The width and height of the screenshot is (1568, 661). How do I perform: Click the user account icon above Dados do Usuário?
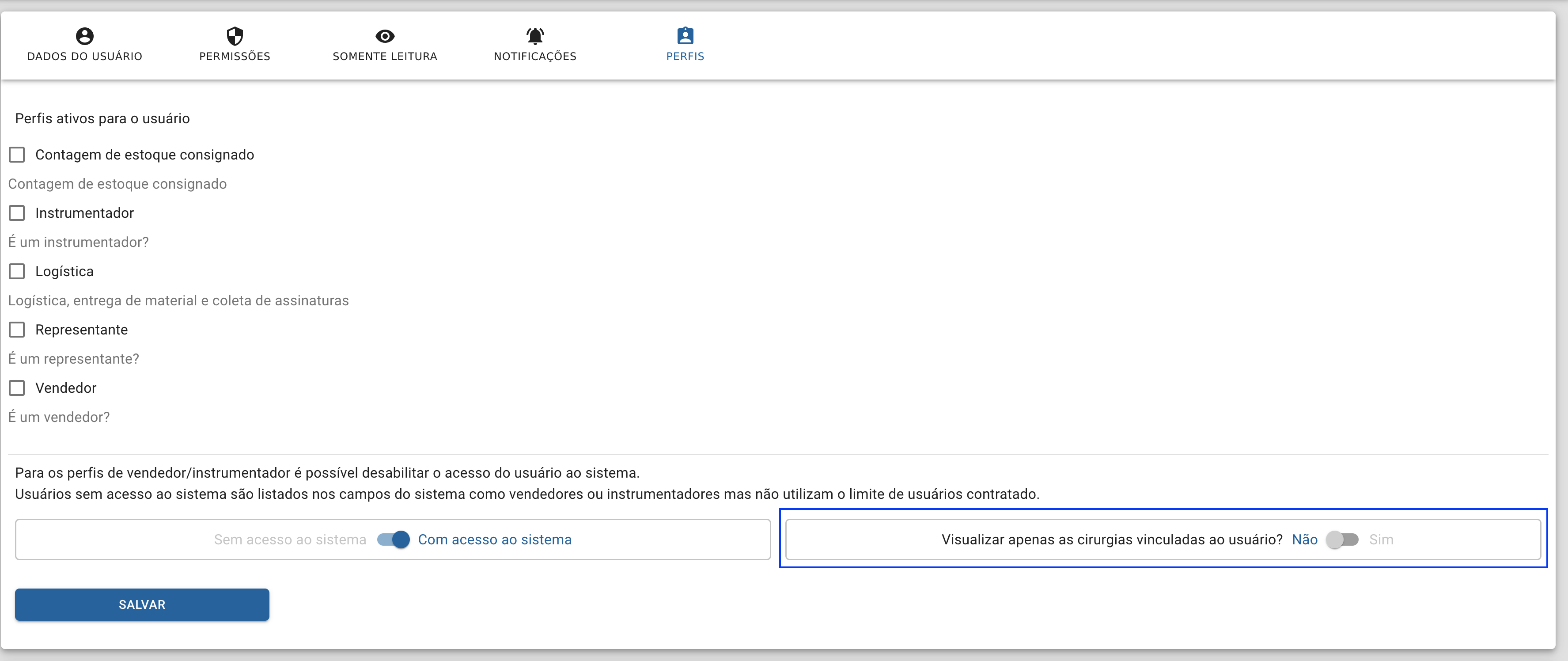point(85,36)
